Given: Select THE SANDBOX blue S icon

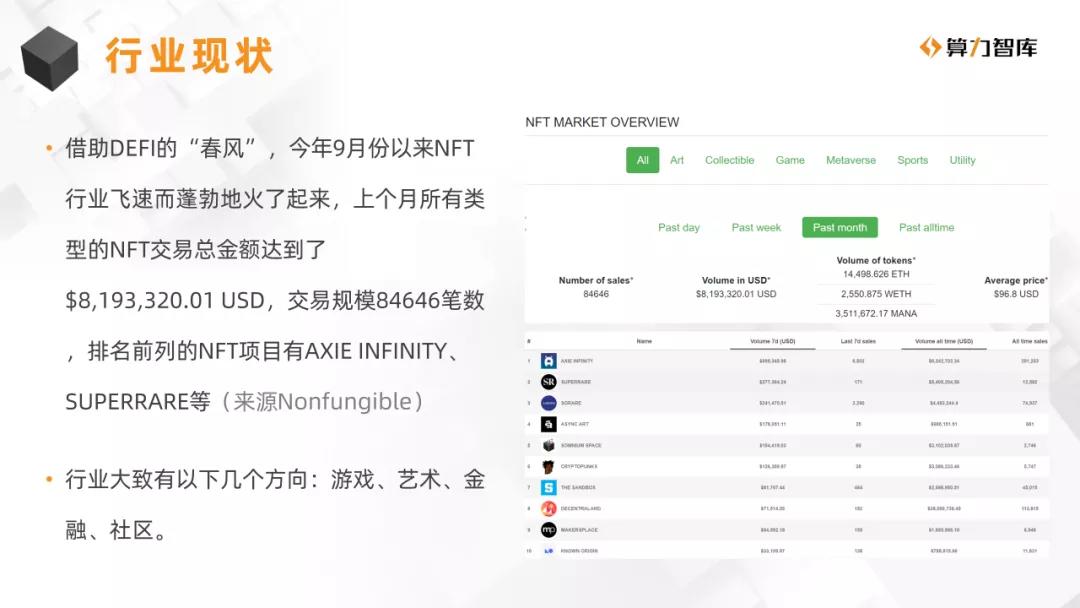Looking at the screenshot, I should coord(547,486).
